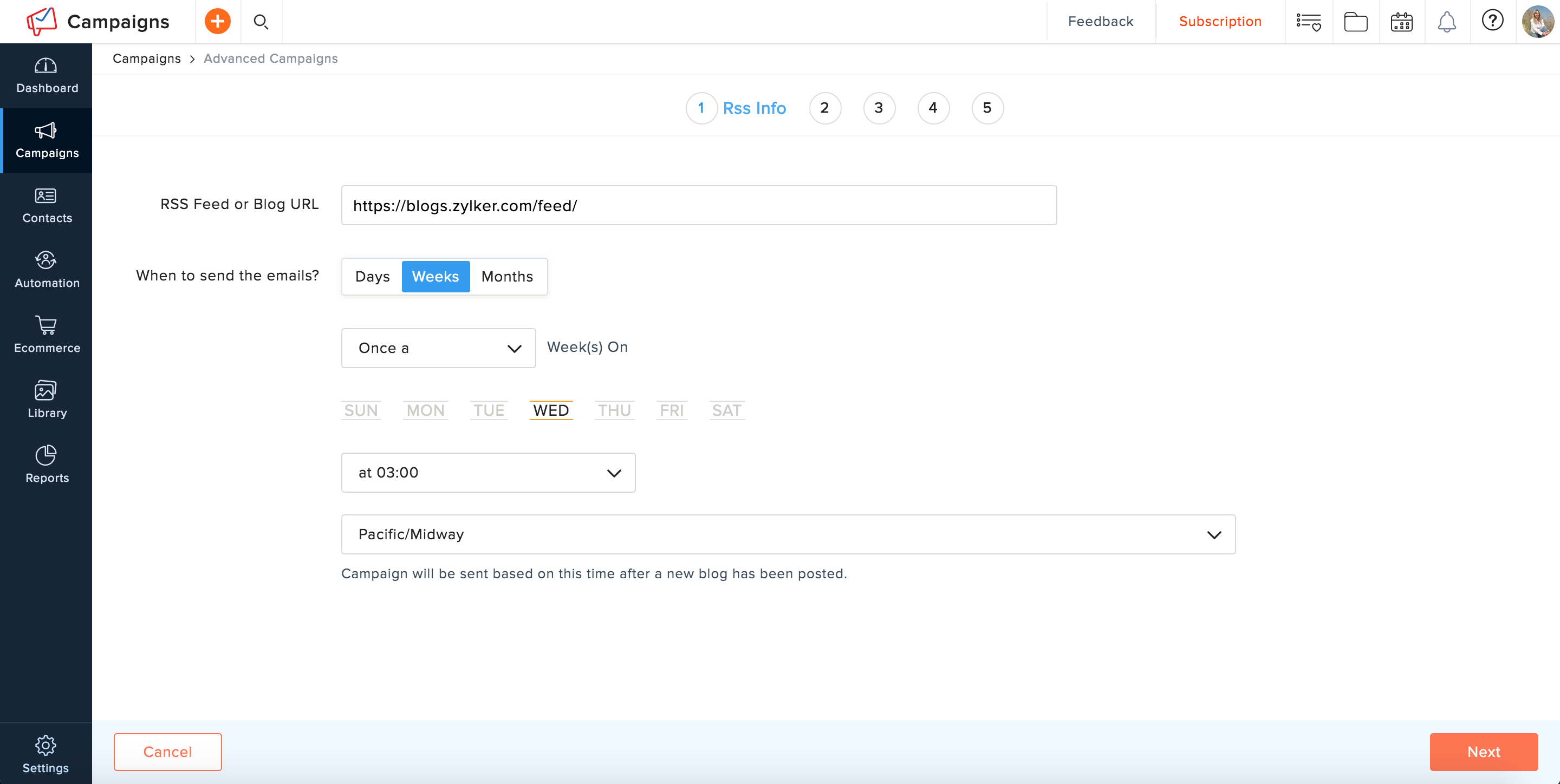Screen dimensions: 1560x784
Task: Expand the Pacific/Midway timezone dropdown
Action: click(788, 534)
